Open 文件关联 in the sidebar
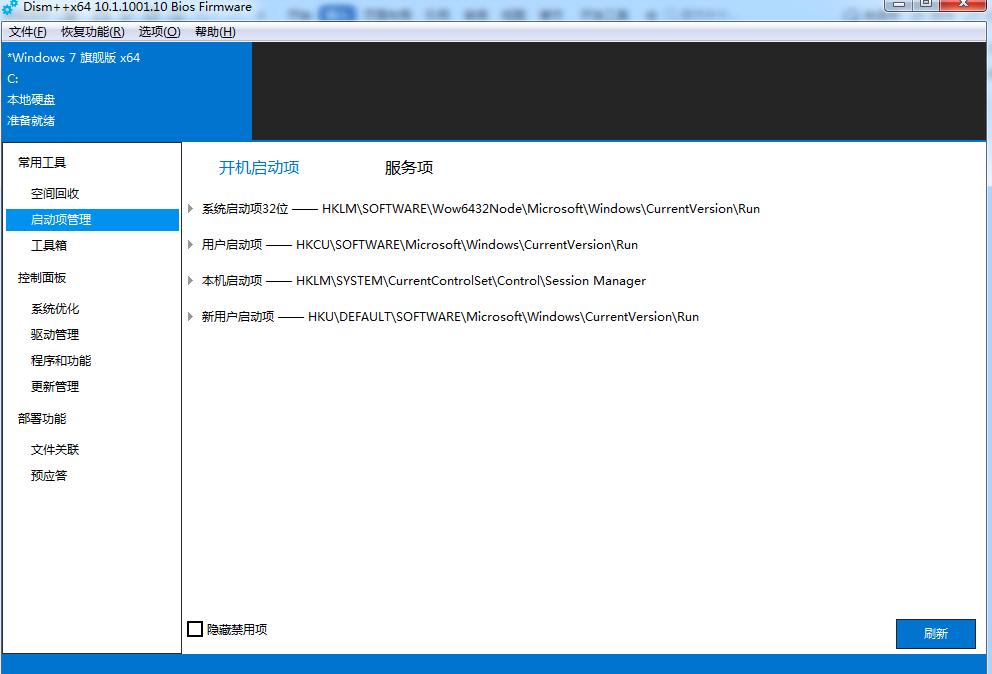This screenshot has width=992, height=674. 55,450
